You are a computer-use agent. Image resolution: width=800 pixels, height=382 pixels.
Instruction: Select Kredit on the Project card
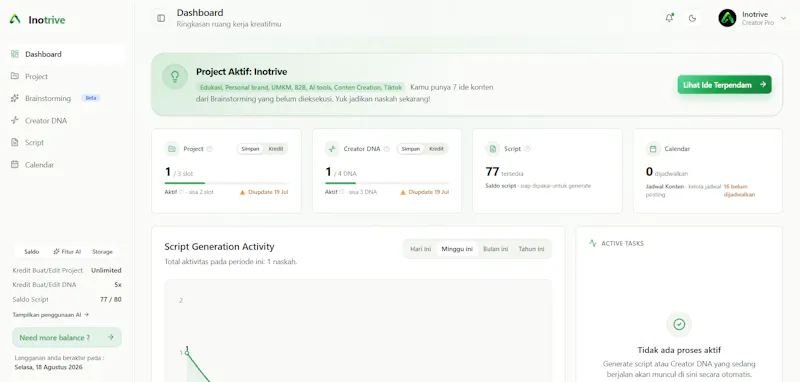tap(276, 149)
